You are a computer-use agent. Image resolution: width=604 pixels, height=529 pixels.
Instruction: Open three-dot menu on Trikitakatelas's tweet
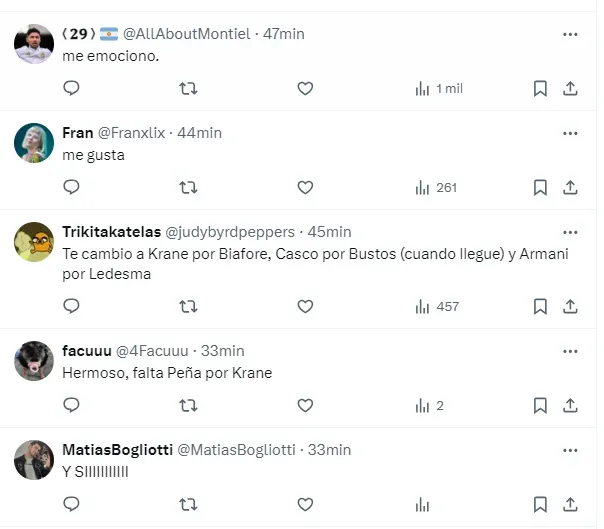570,232
